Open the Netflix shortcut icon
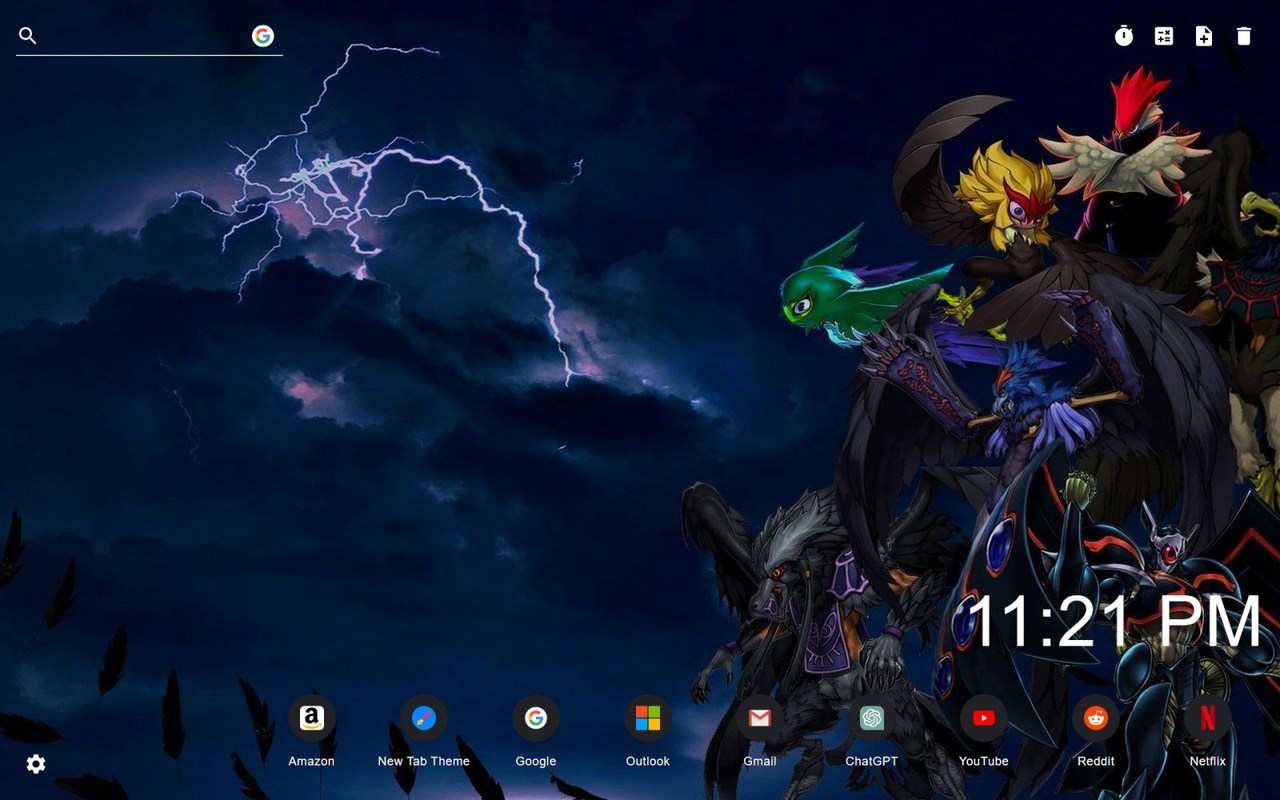Image resolution: width=1280 pixels, height=800 pixels. 1208,718
